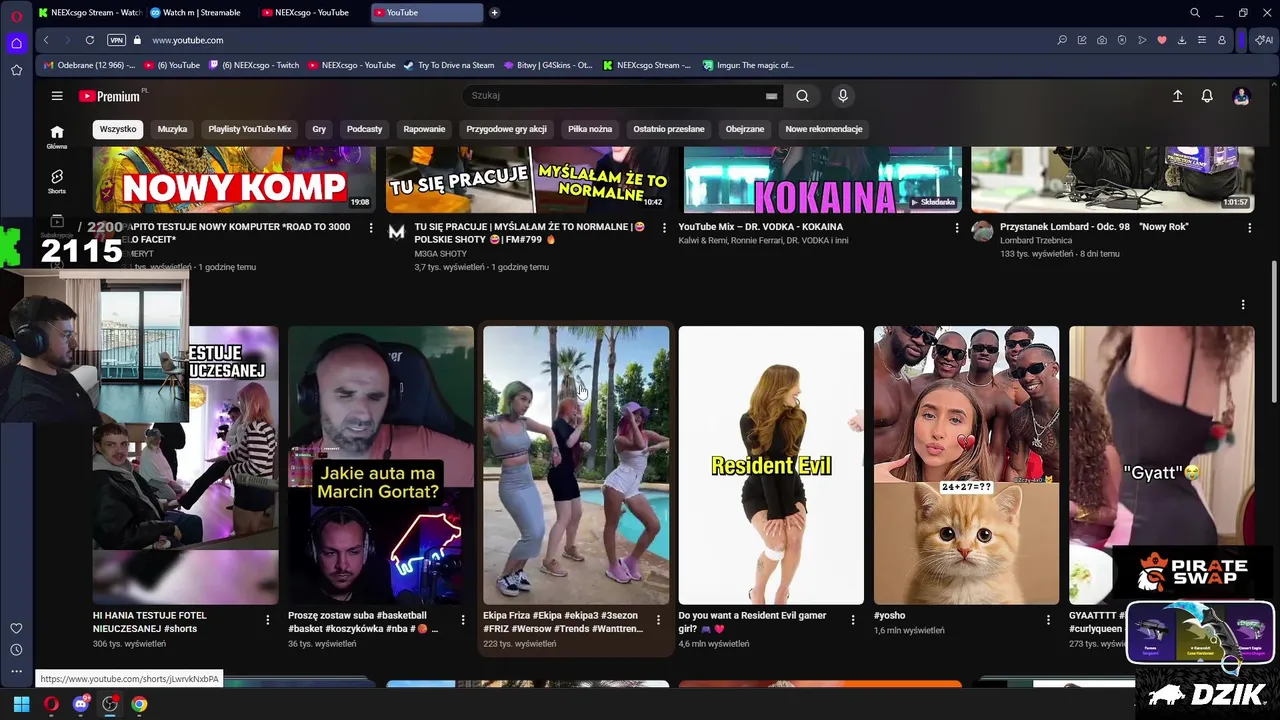This screenshot has width=1280, height=720.
Task: Open Imgur: The magic of bookmark
Action: click(x=747, y=65)
